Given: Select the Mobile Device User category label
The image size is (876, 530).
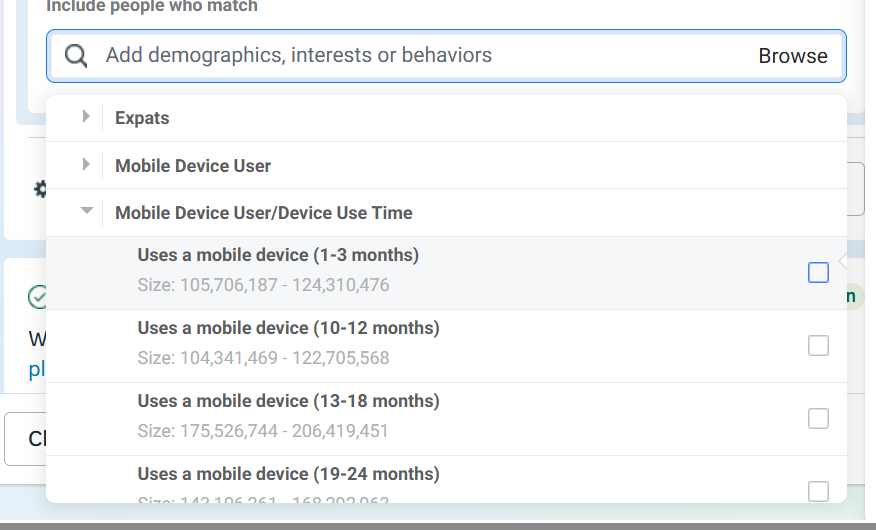Looking at the screenshot, I should tap(193, 166).
